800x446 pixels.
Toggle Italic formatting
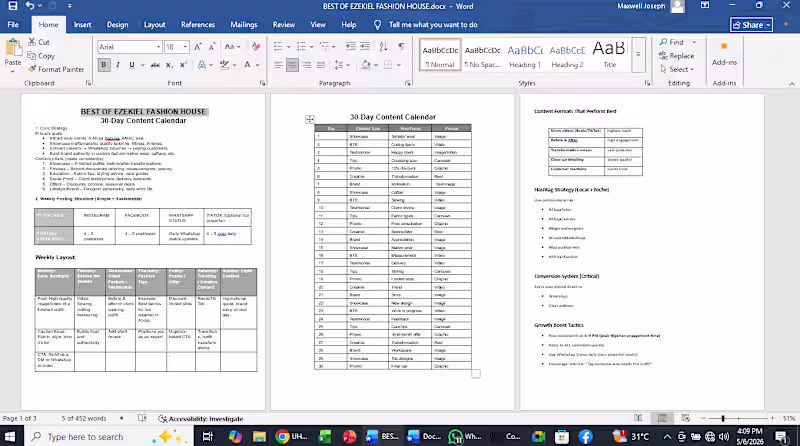point(118,65)
